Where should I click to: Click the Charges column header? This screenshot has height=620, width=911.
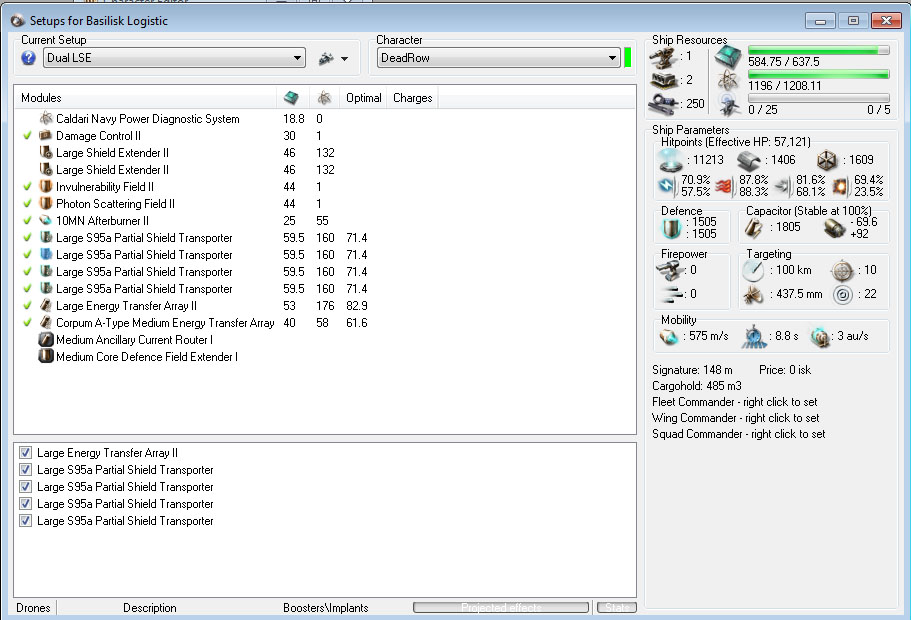point(413,98)
